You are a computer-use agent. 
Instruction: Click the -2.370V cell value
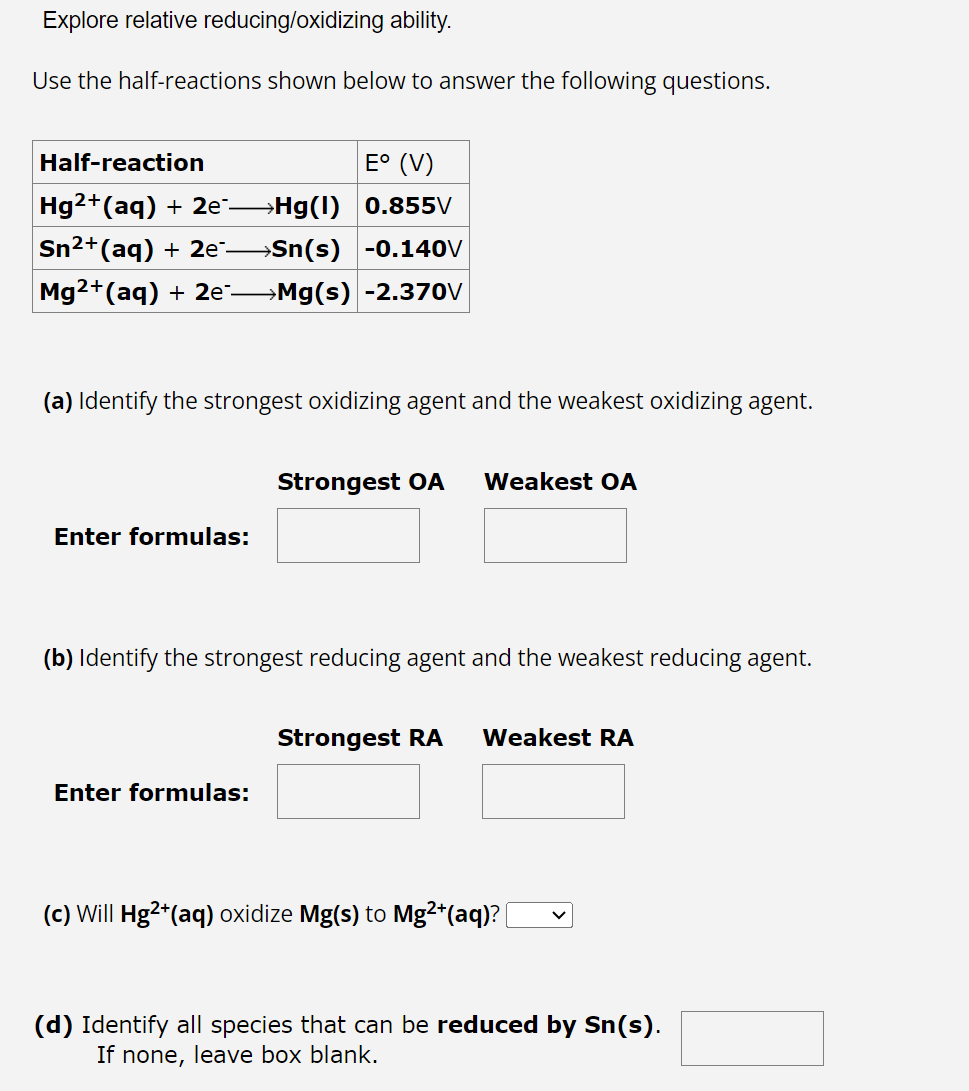click(411, 290)
